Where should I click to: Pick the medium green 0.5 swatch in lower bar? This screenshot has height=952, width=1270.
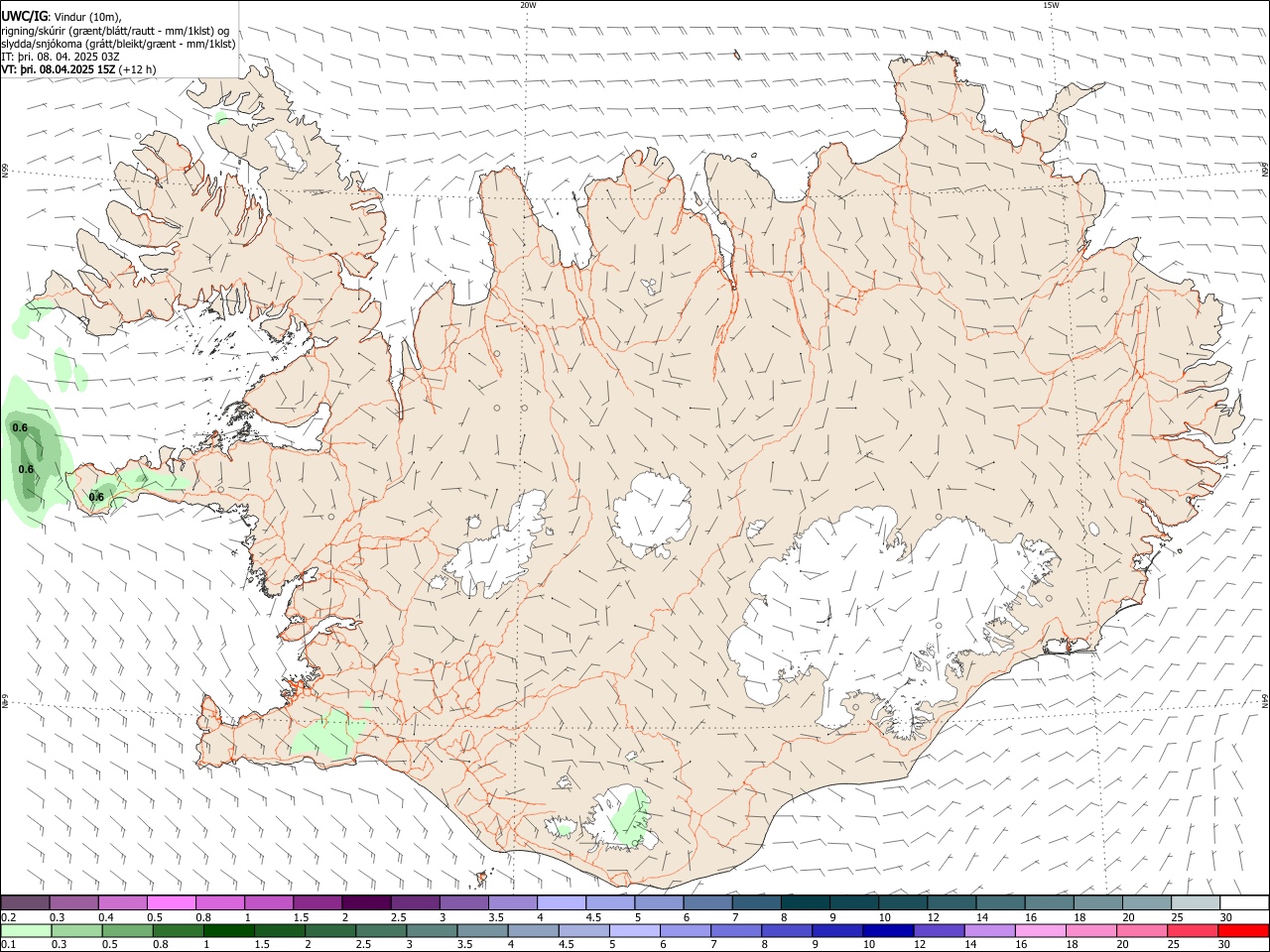[x=128, y=931]
